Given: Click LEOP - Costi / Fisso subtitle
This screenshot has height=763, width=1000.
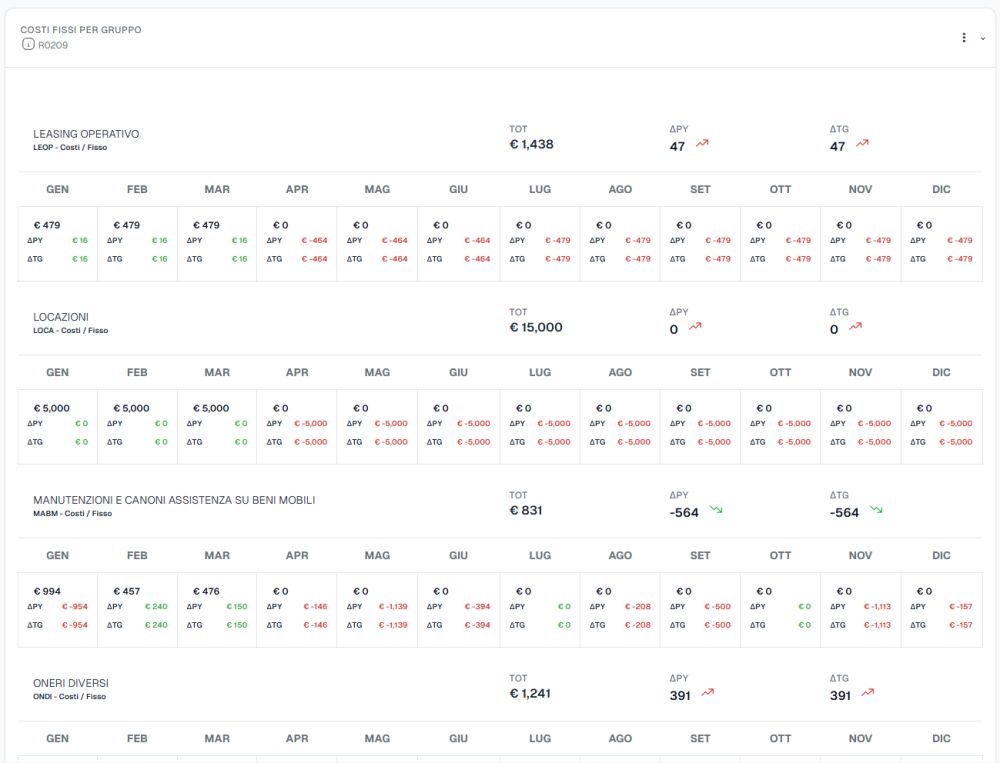Looking at the screenshot, I should click(70, 147).
